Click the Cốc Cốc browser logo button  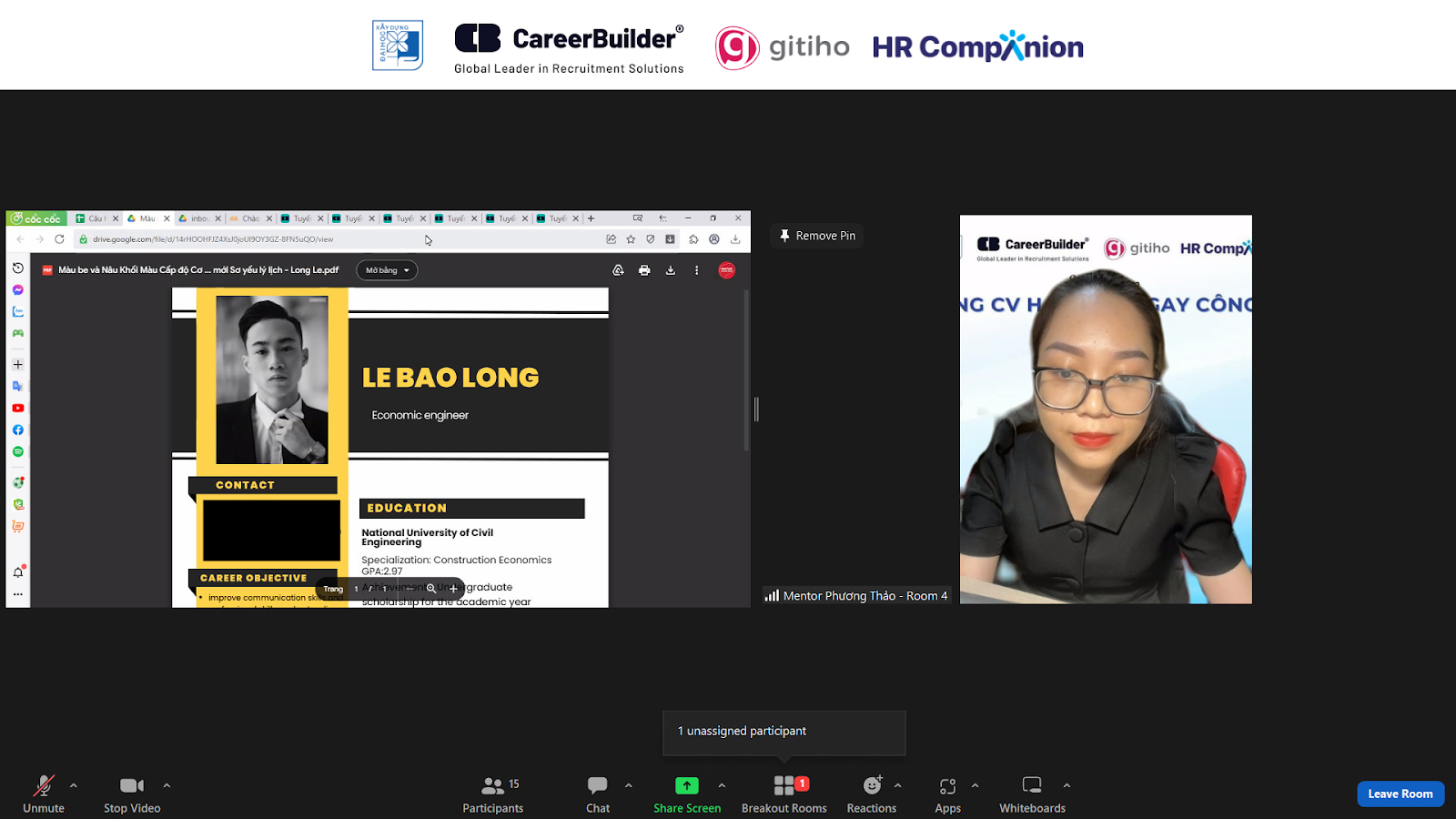(36, 218)
